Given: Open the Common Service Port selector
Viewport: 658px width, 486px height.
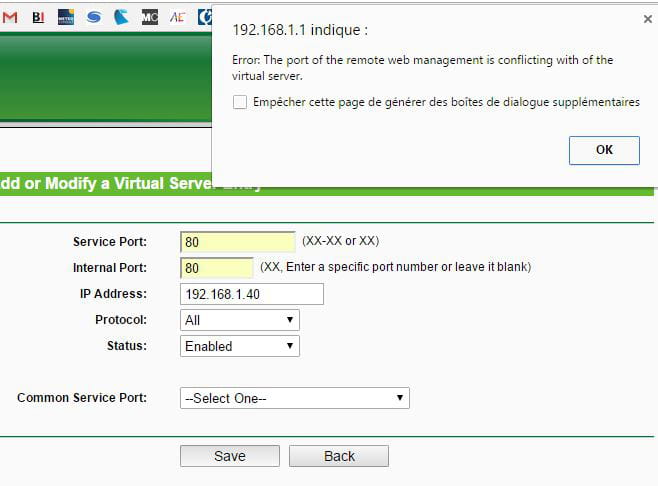Looking at the screenshot, I should pos(295,398).
